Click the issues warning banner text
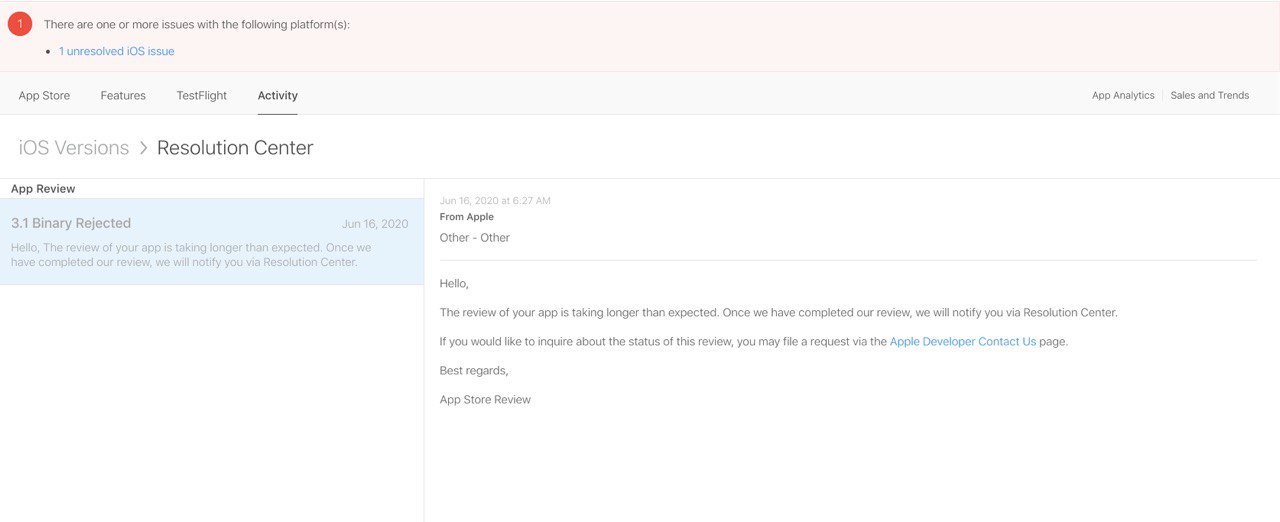The image size is (1280, 522). 197,24
